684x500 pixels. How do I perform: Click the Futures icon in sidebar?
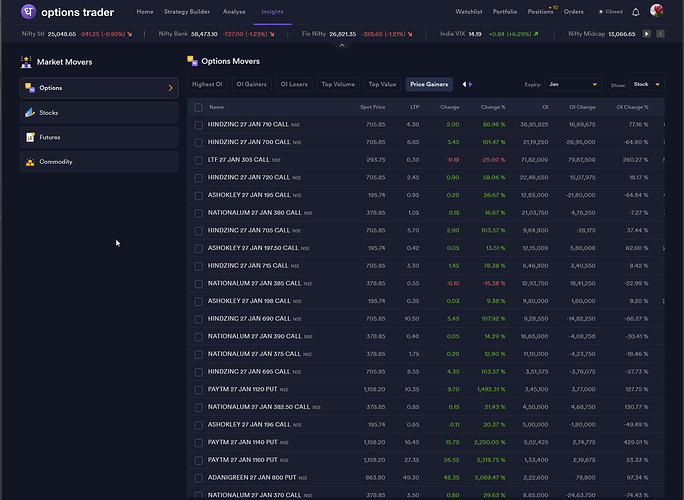coord(30,137)
